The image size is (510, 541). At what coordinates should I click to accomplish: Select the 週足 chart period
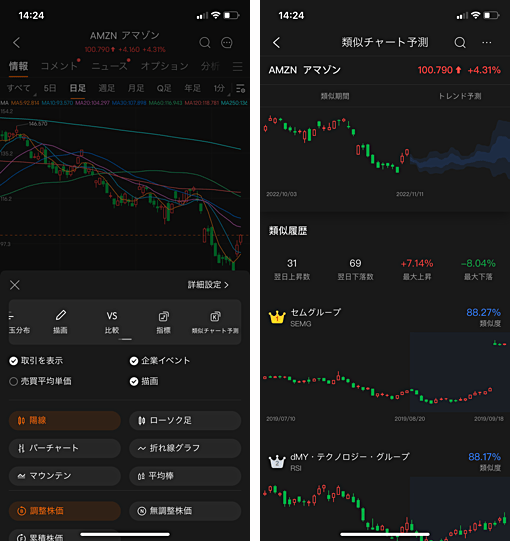pos(107,88)
